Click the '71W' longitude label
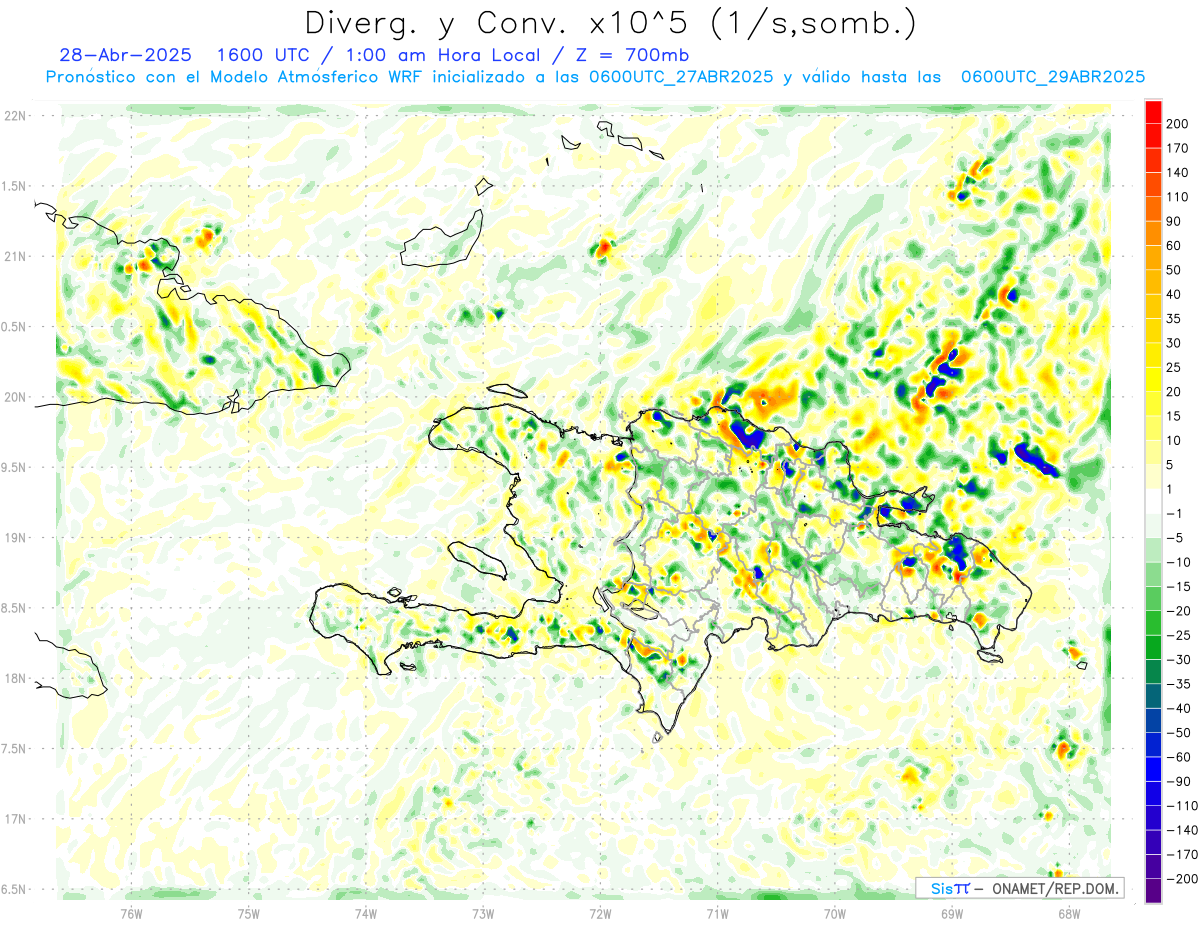This screenshot has height=927, width=1200. (717, 913)
